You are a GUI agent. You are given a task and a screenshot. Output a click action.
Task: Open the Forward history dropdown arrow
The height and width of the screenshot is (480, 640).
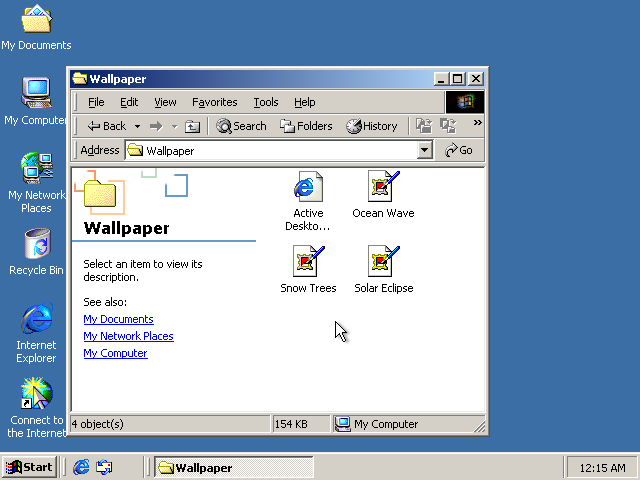[175, 127]
